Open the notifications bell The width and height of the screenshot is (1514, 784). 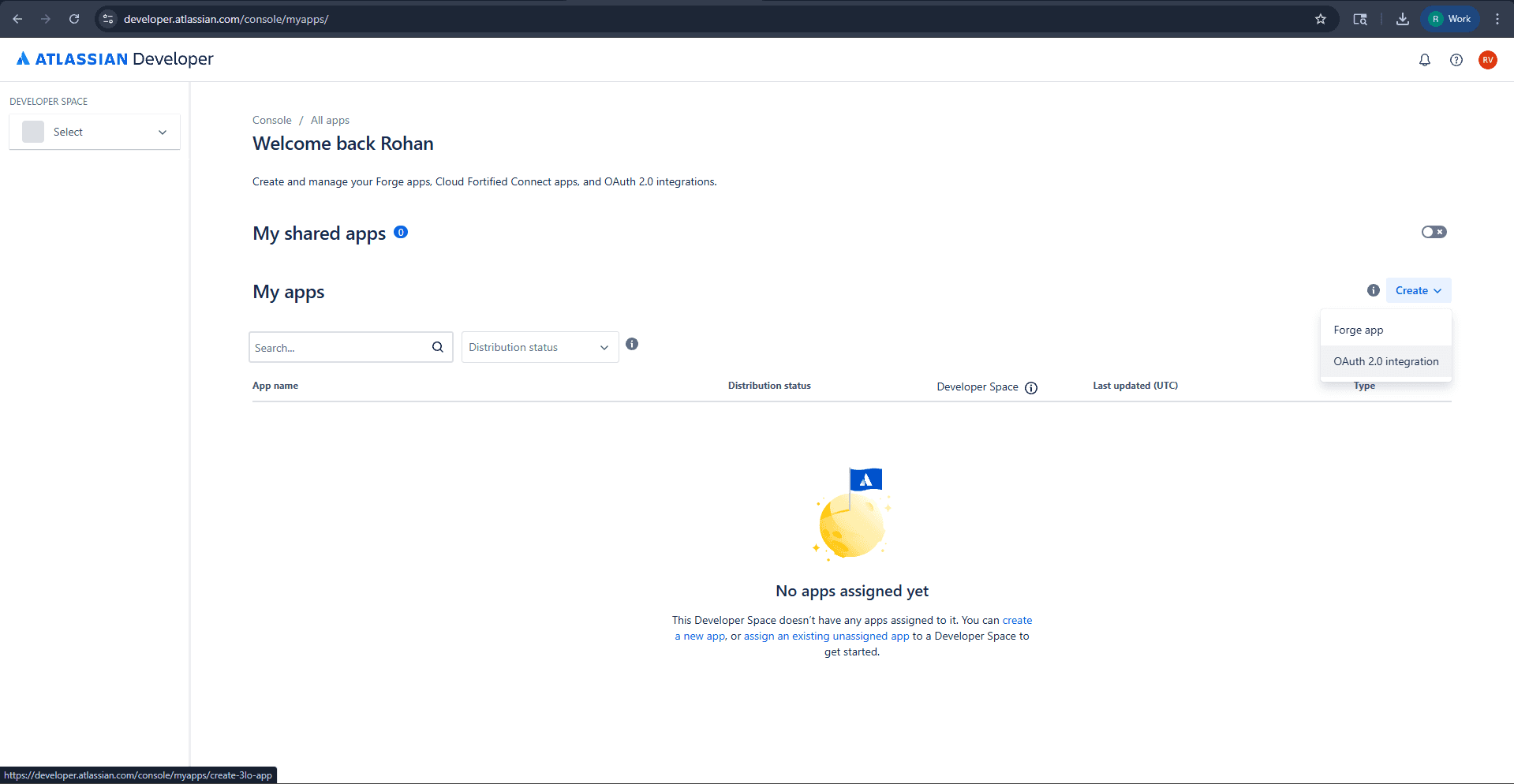[x=1424, y=59]
